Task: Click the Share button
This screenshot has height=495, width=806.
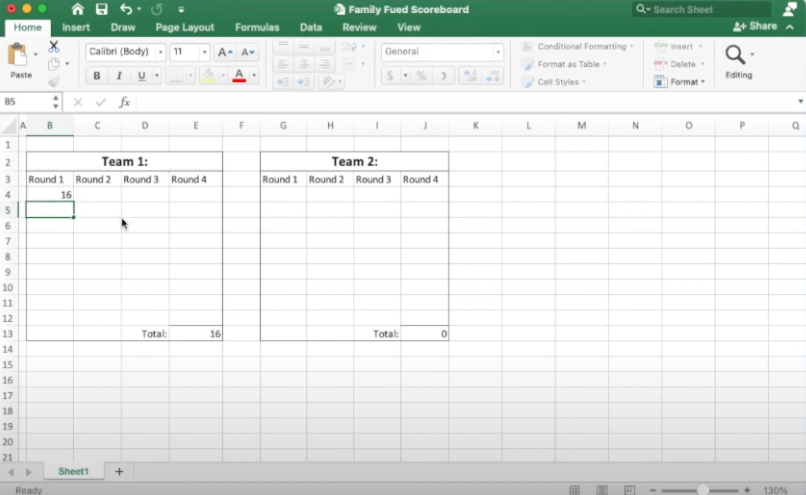Action: [x=755, y=26]
